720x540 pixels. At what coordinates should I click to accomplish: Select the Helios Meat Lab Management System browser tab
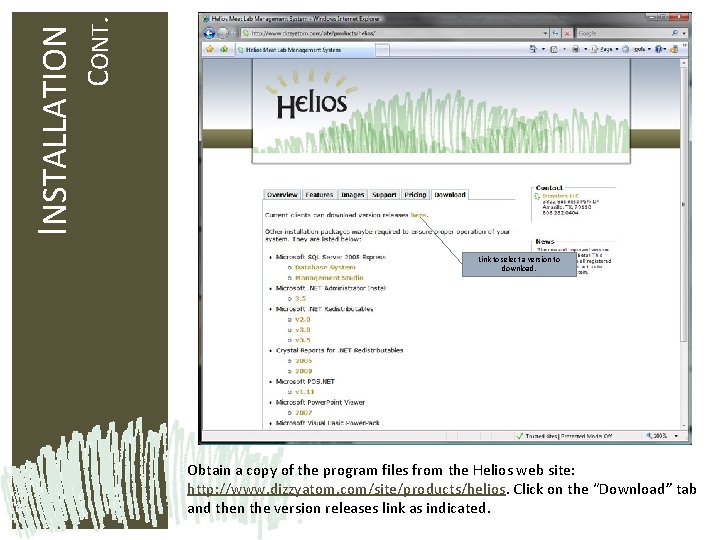coord(305,50)
